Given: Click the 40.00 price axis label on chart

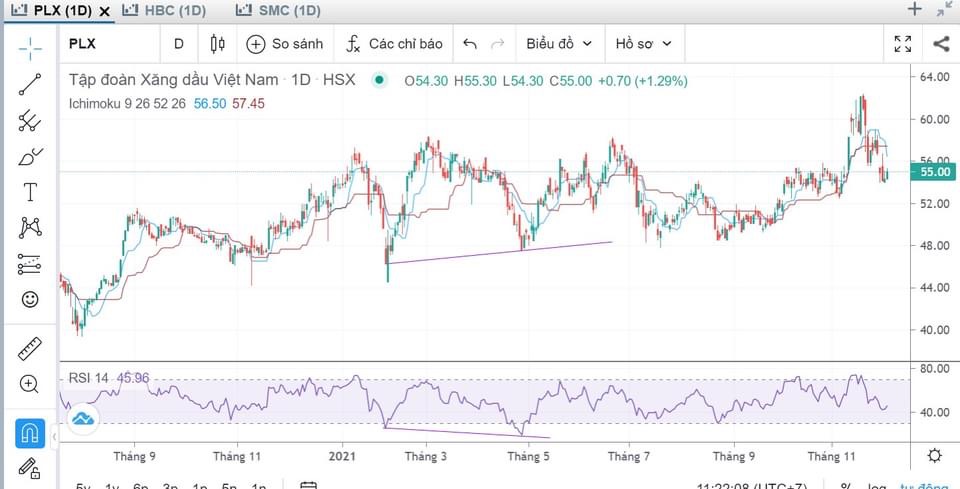Looking at the screenshot, I should (x=936, y=330).
